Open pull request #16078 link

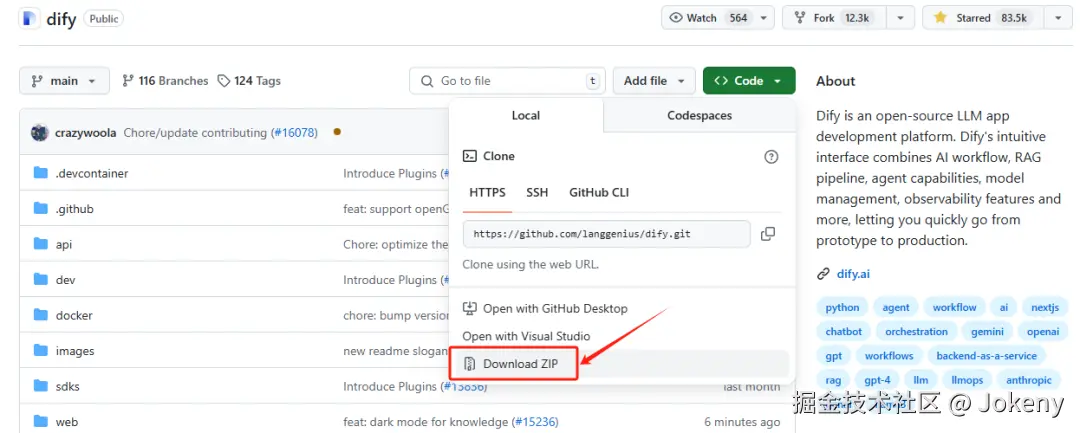(x=295, y=132)
